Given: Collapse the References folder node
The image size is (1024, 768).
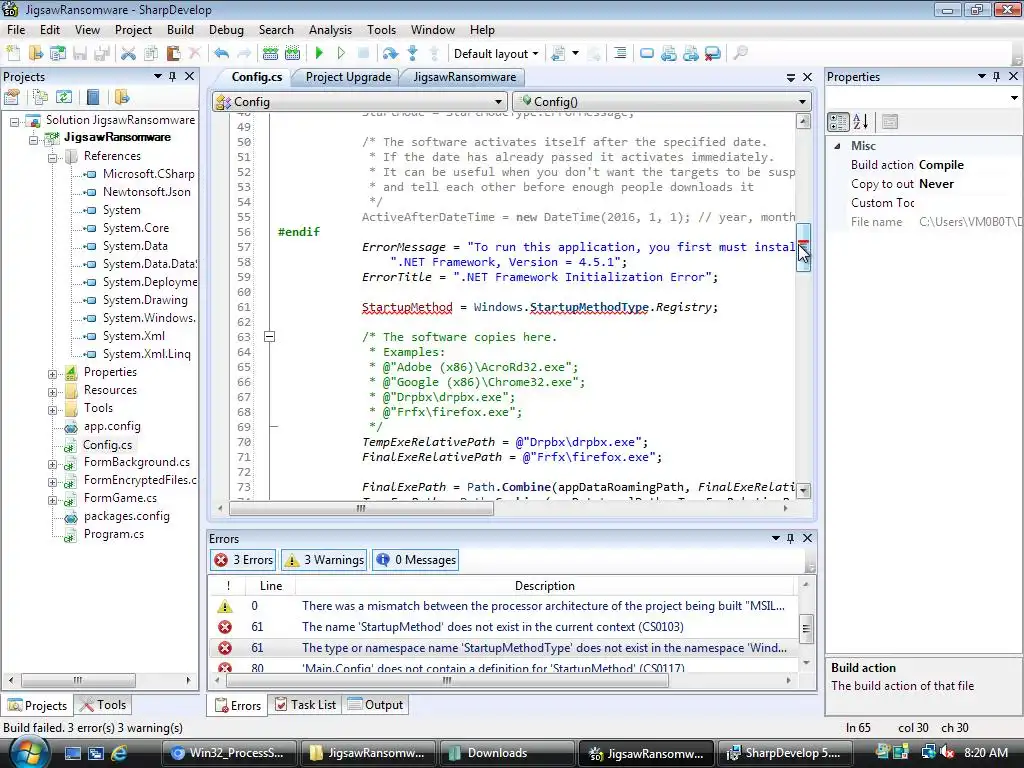Looking at the screenshot, I should click(52, 157).
